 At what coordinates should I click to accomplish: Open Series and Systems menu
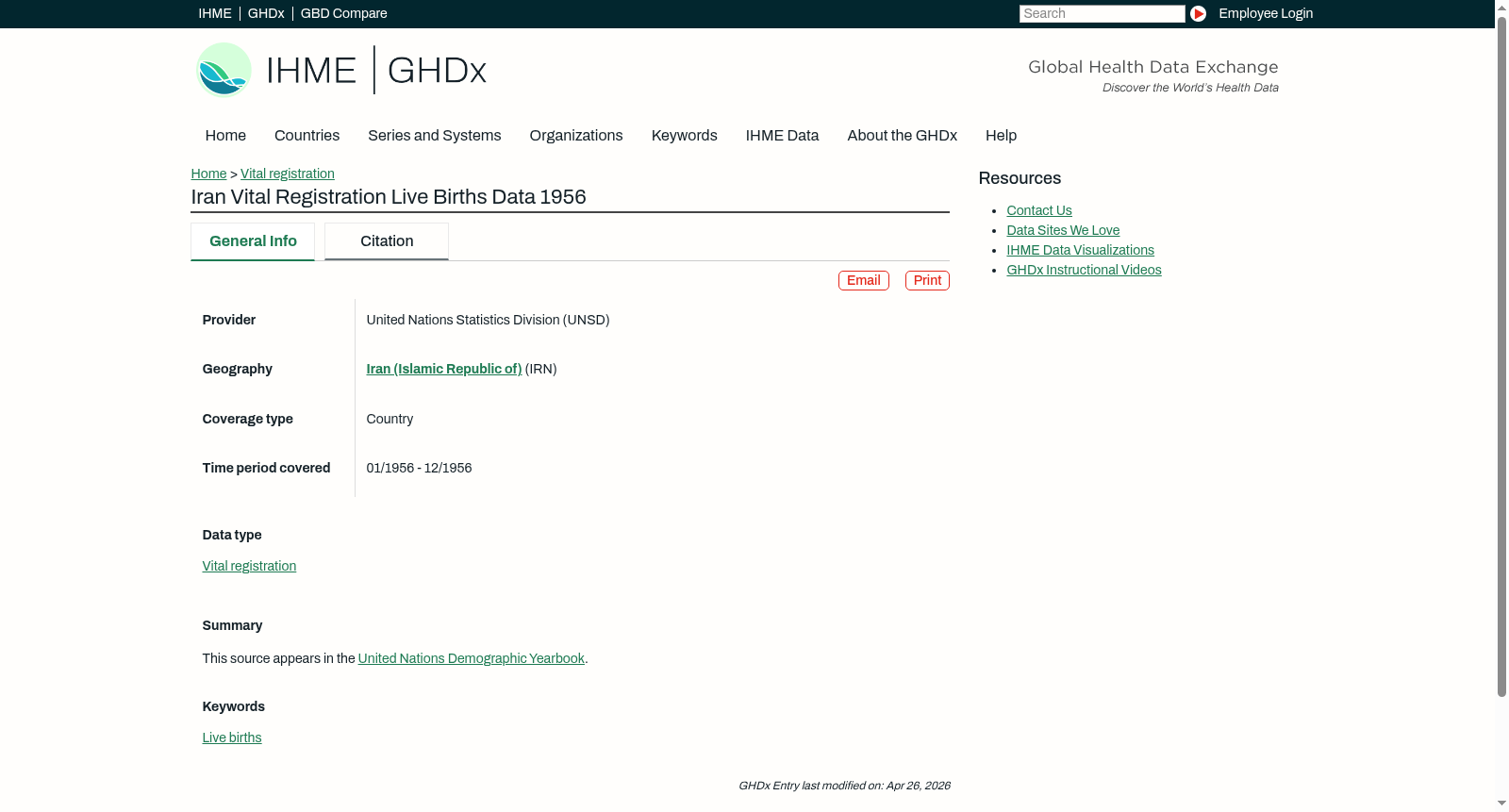434,136
